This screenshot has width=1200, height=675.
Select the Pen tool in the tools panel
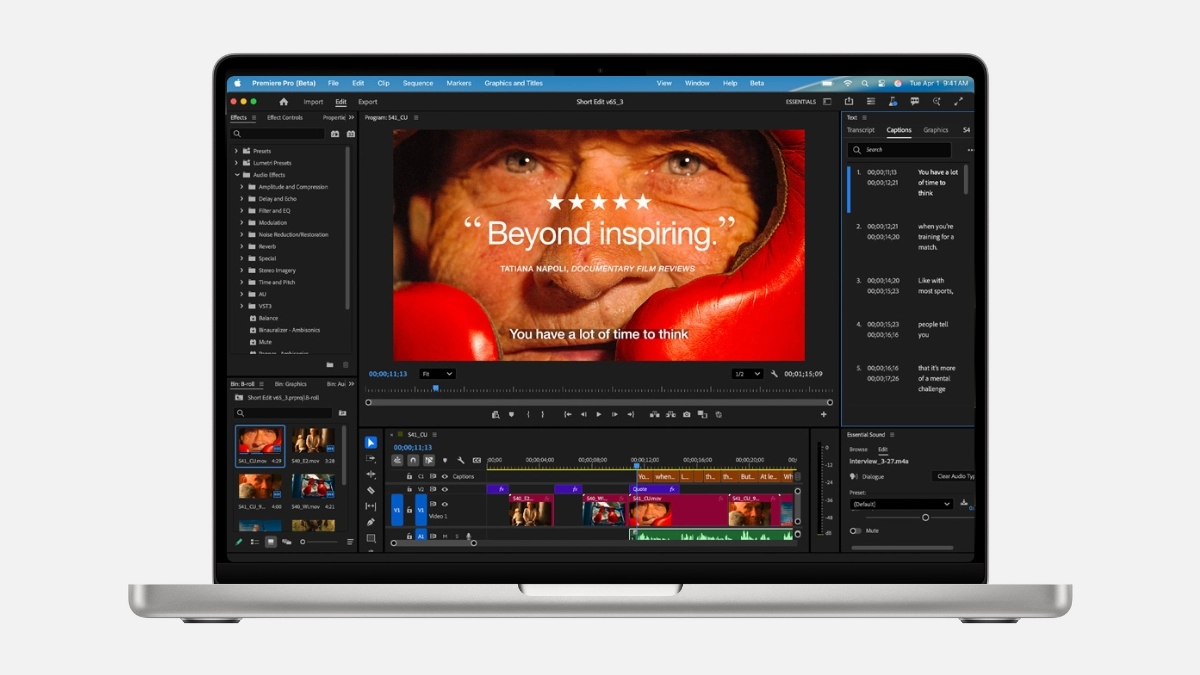[371, 522]
